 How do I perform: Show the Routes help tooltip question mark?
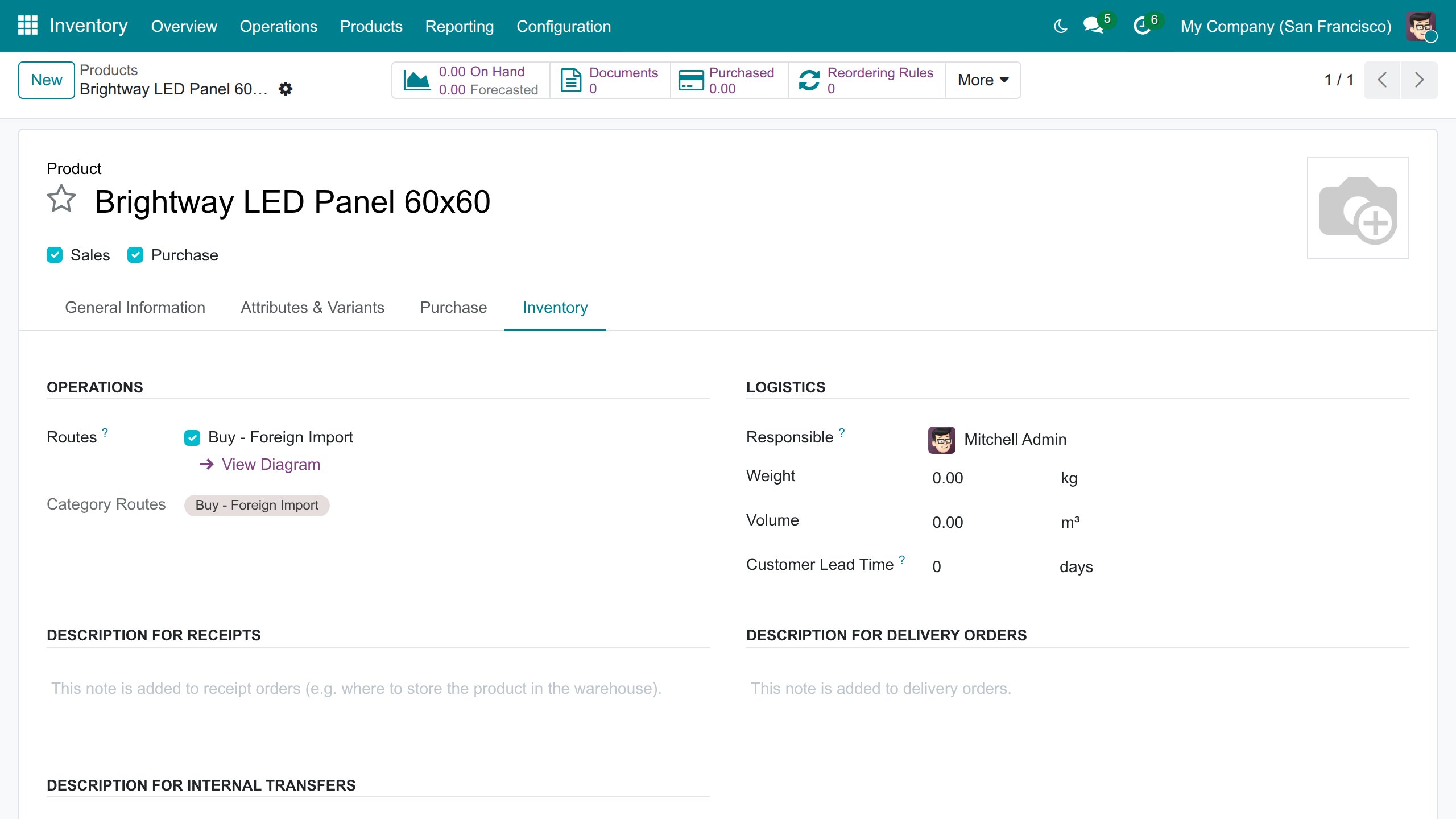coord(105,433)
